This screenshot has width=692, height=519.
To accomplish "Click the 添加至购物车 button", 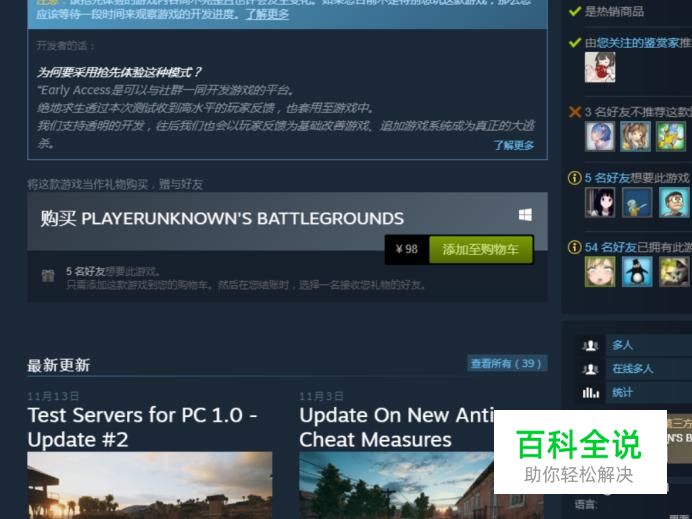I will coord(481,249).
